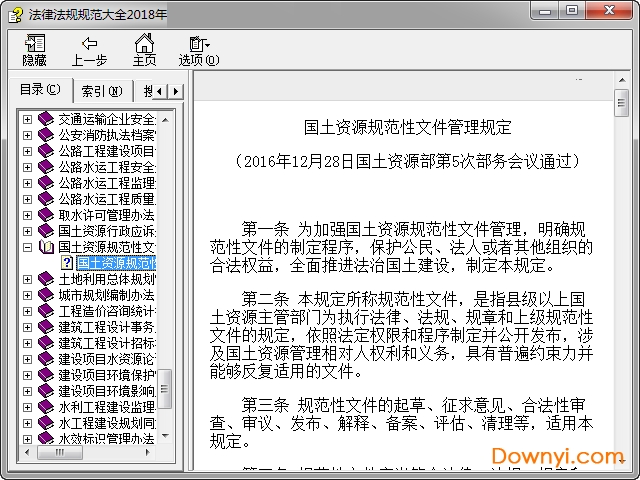This screenshot has height=480, width=640.
Task: Switch to the 索引 index tab
Action: coord(101,91)
